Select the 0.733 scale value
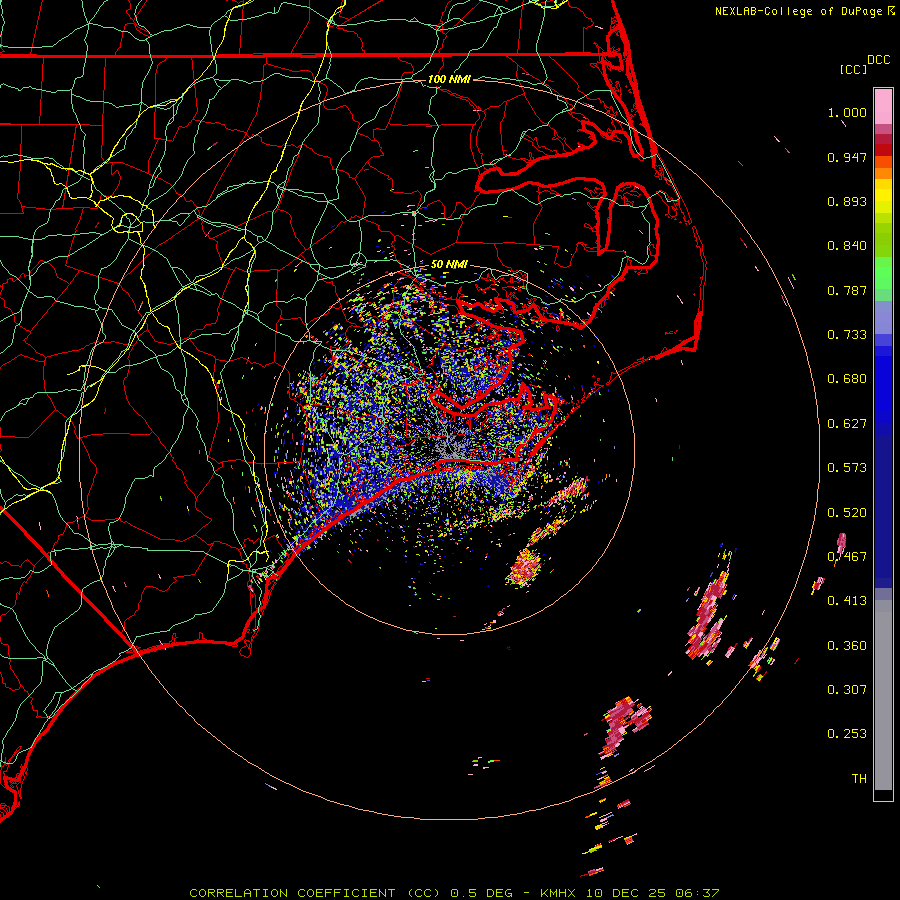The image size is (900, 900). [x=847, y=335]
